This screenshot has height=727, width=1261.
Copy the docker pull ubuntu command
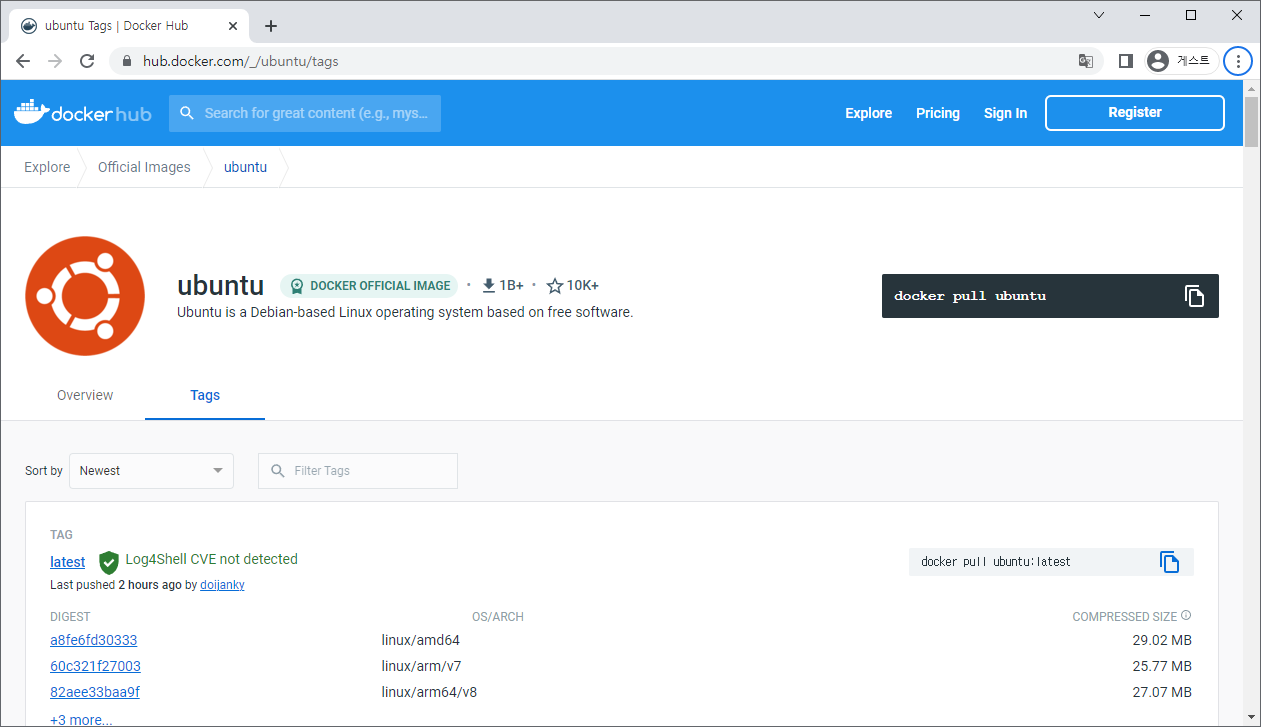coord(1194,296)
